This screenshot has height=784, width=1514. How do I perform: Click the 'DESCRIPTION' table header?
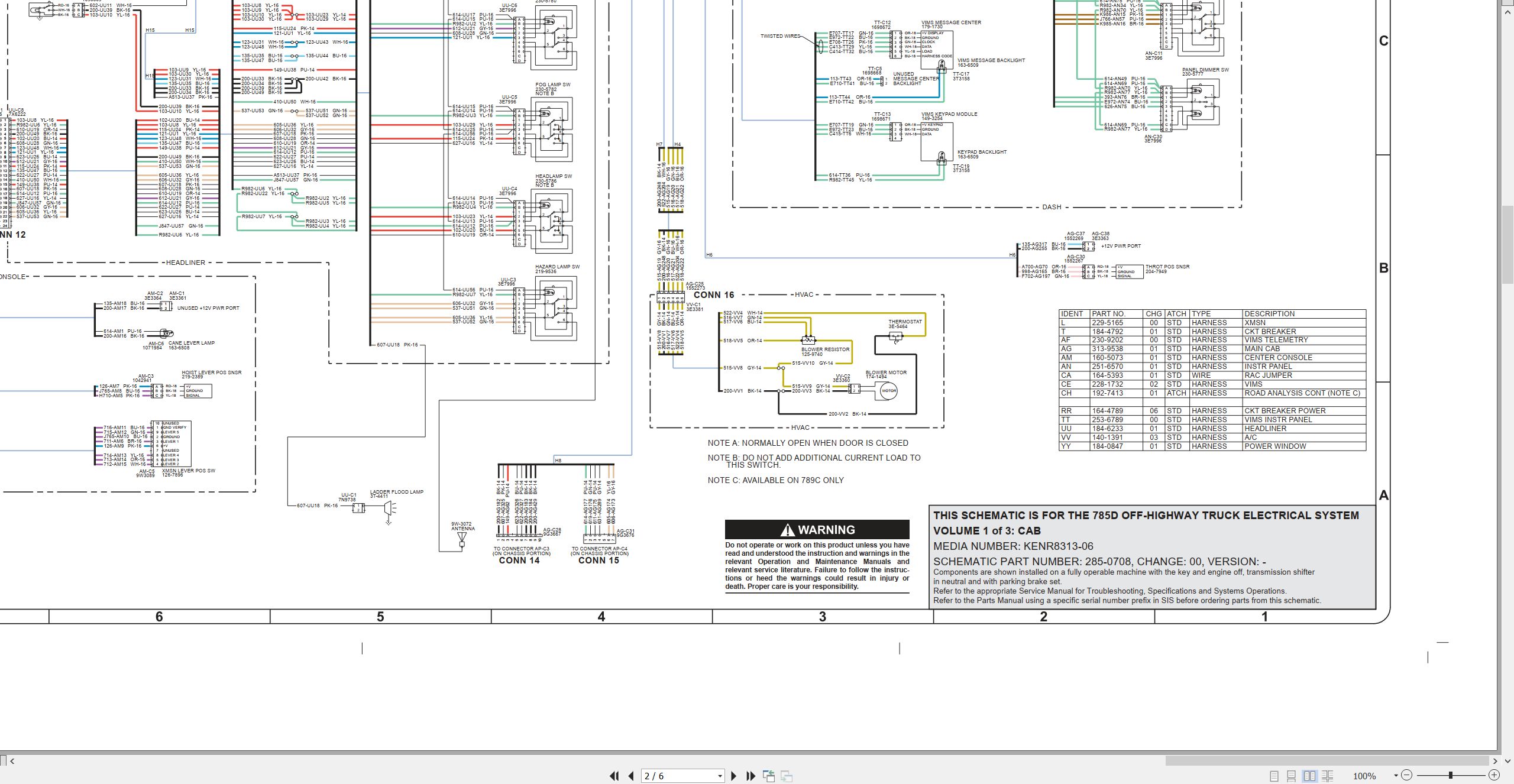pos(1269,314)
